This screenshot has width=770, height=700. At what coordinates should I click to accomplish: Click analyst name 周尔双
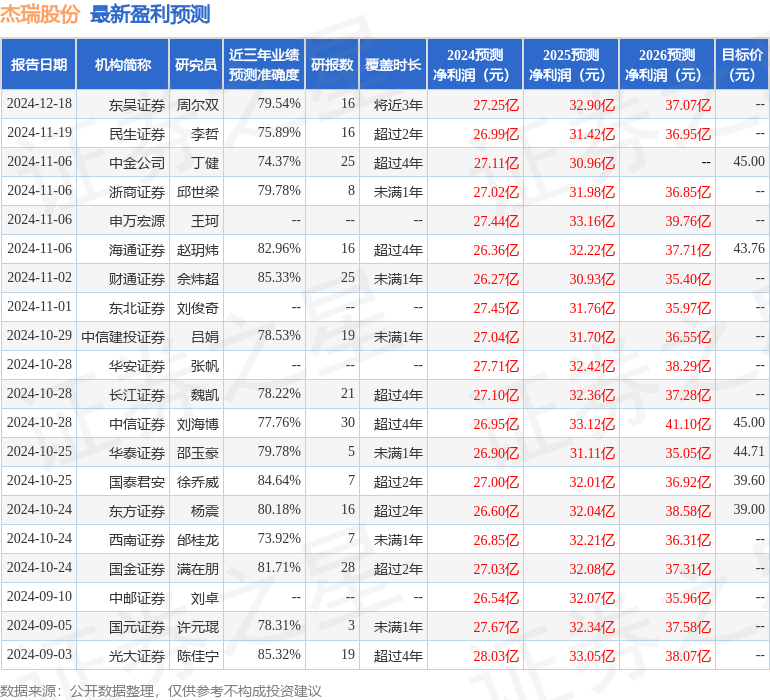coord(198,105)
